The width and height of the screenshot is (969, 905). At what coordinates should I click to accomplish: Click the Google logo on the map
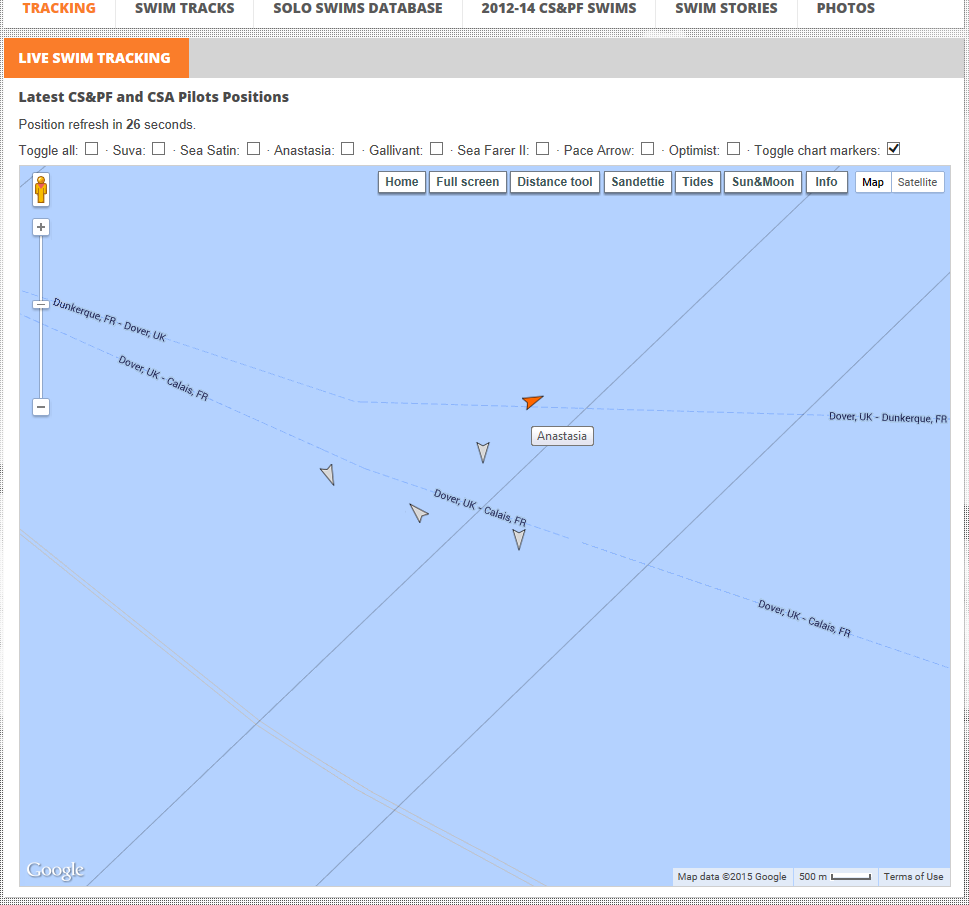[55, 869]
